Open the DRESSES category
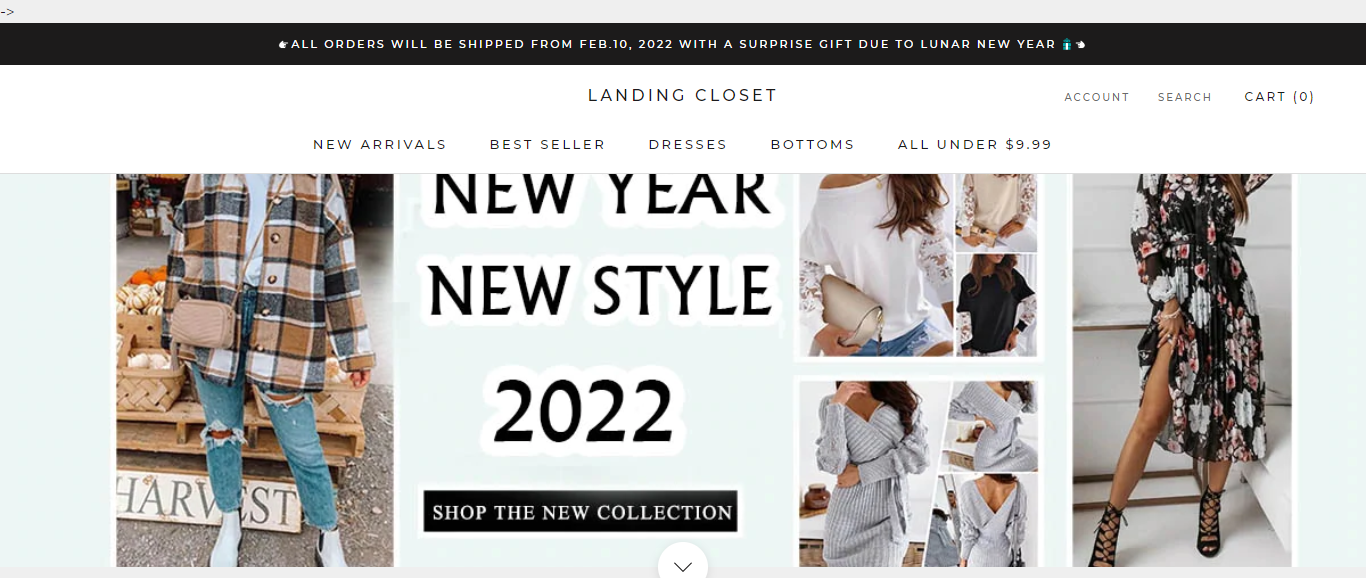The height and width of the screenshot is (578, 1366). coord(688,144)
